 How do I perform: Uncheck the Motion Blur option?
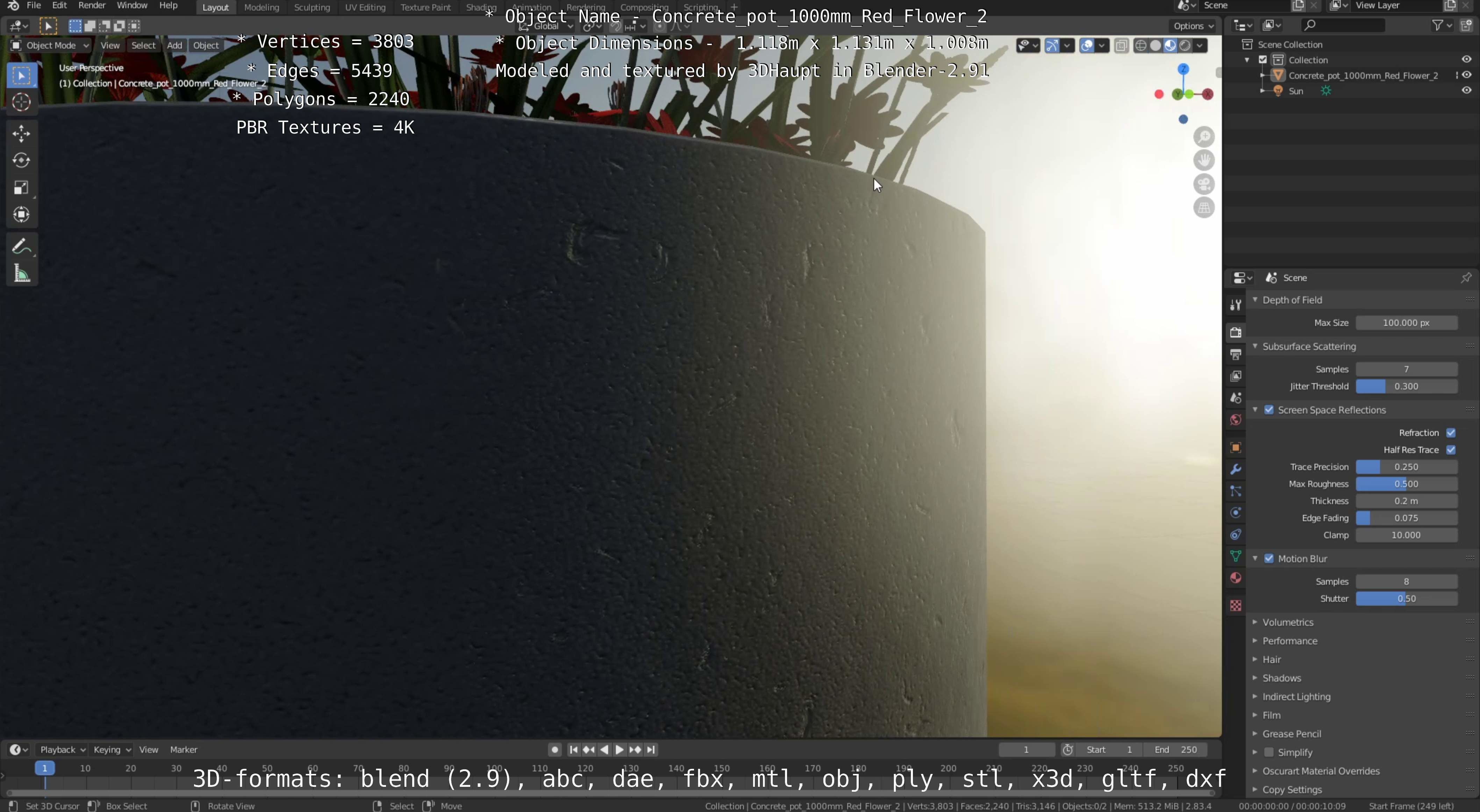(x=1268, y=559)
